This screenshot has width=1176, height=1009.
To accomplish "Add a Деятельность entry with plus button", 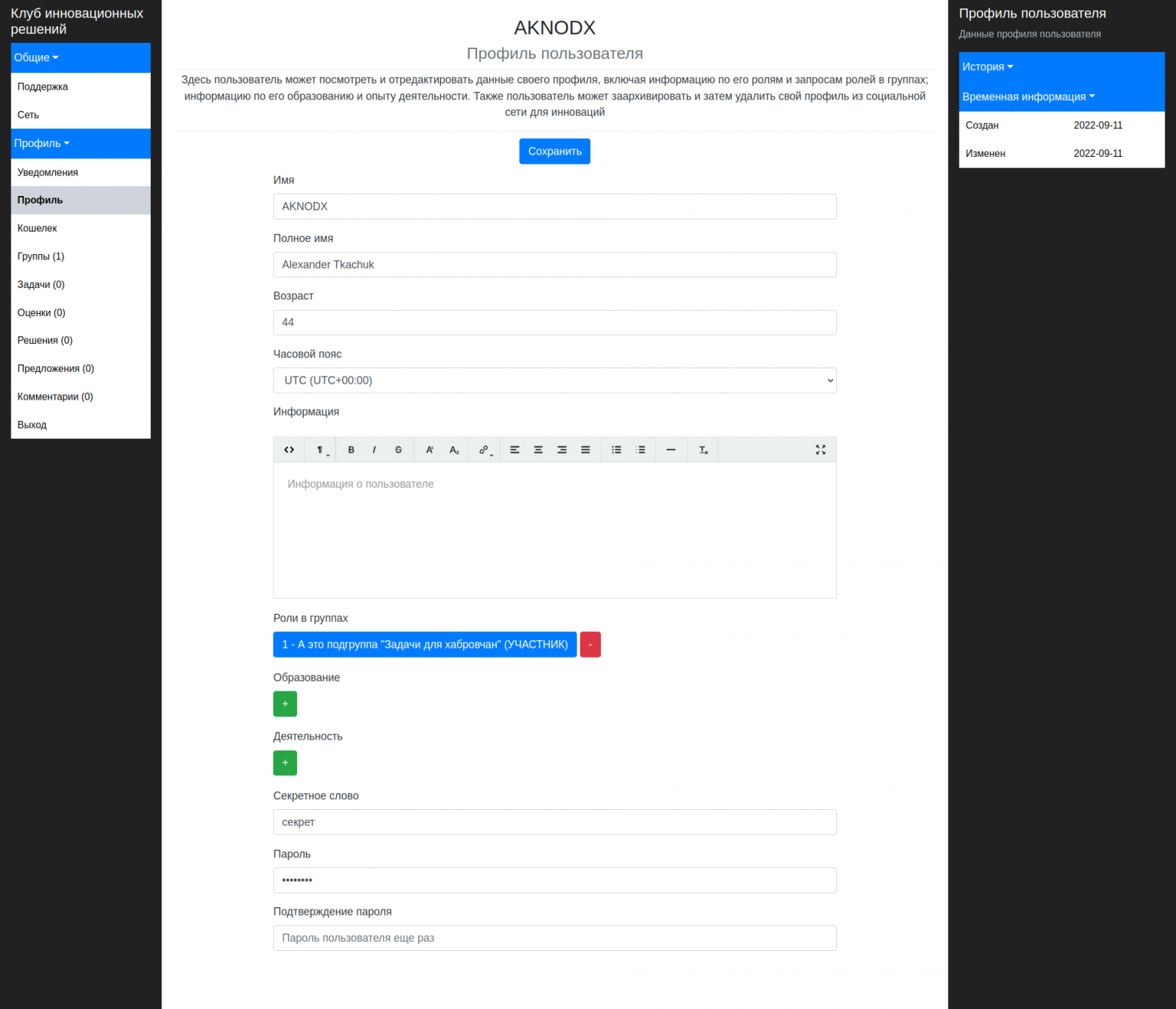I will point(285,763).
